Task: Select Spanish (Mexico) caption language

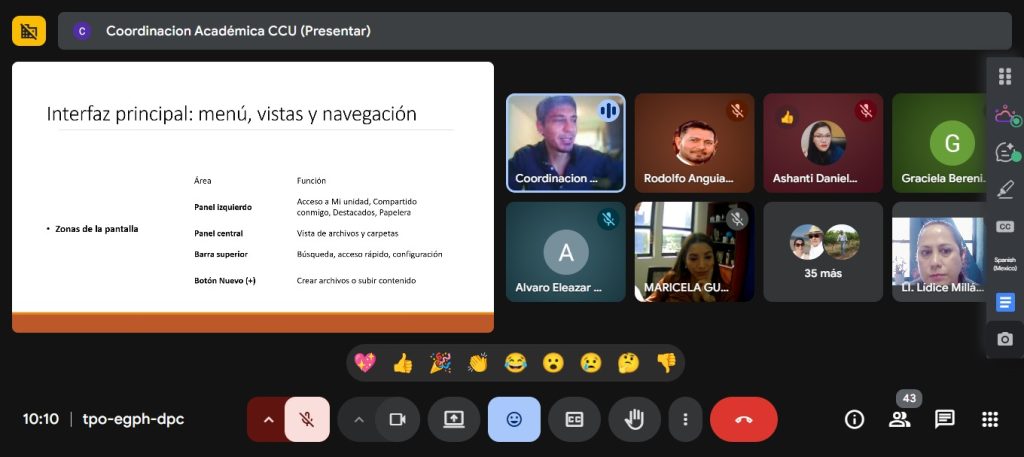Action: 1005,264
